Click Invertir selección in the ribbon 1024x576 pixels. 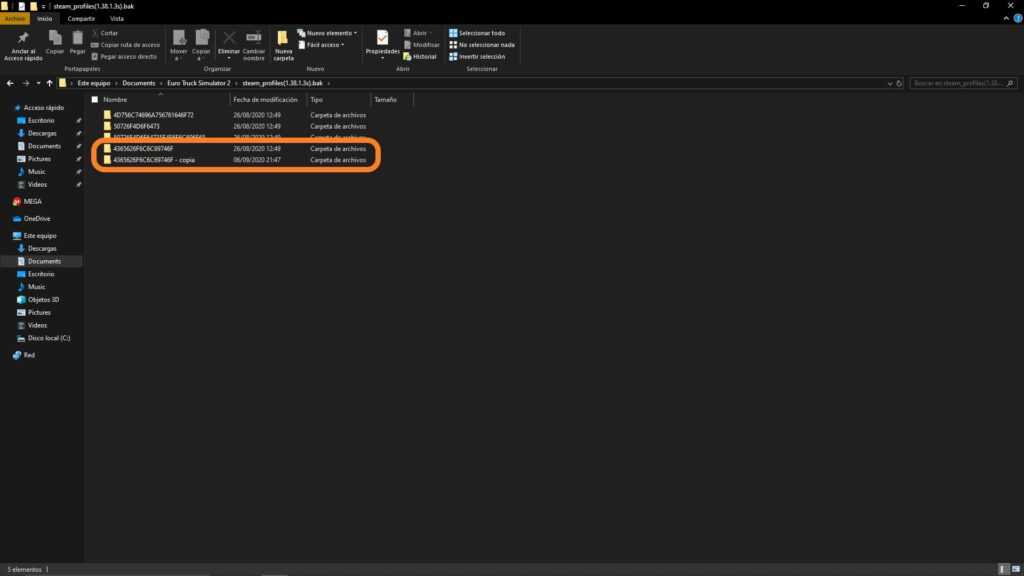pos(481,56)
